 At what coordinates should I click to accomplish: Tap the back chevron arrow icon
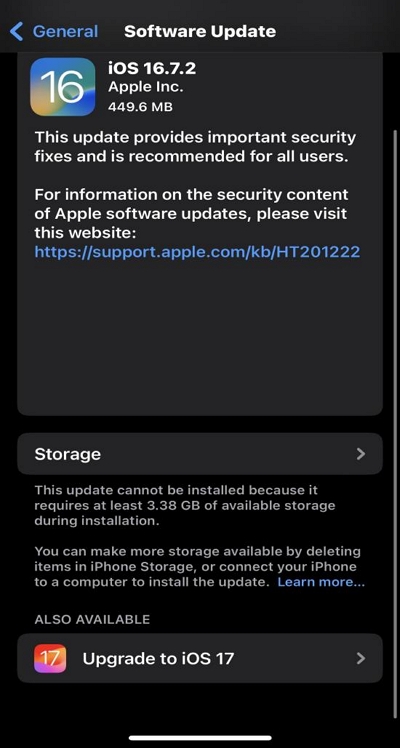(x=16, y=31)
